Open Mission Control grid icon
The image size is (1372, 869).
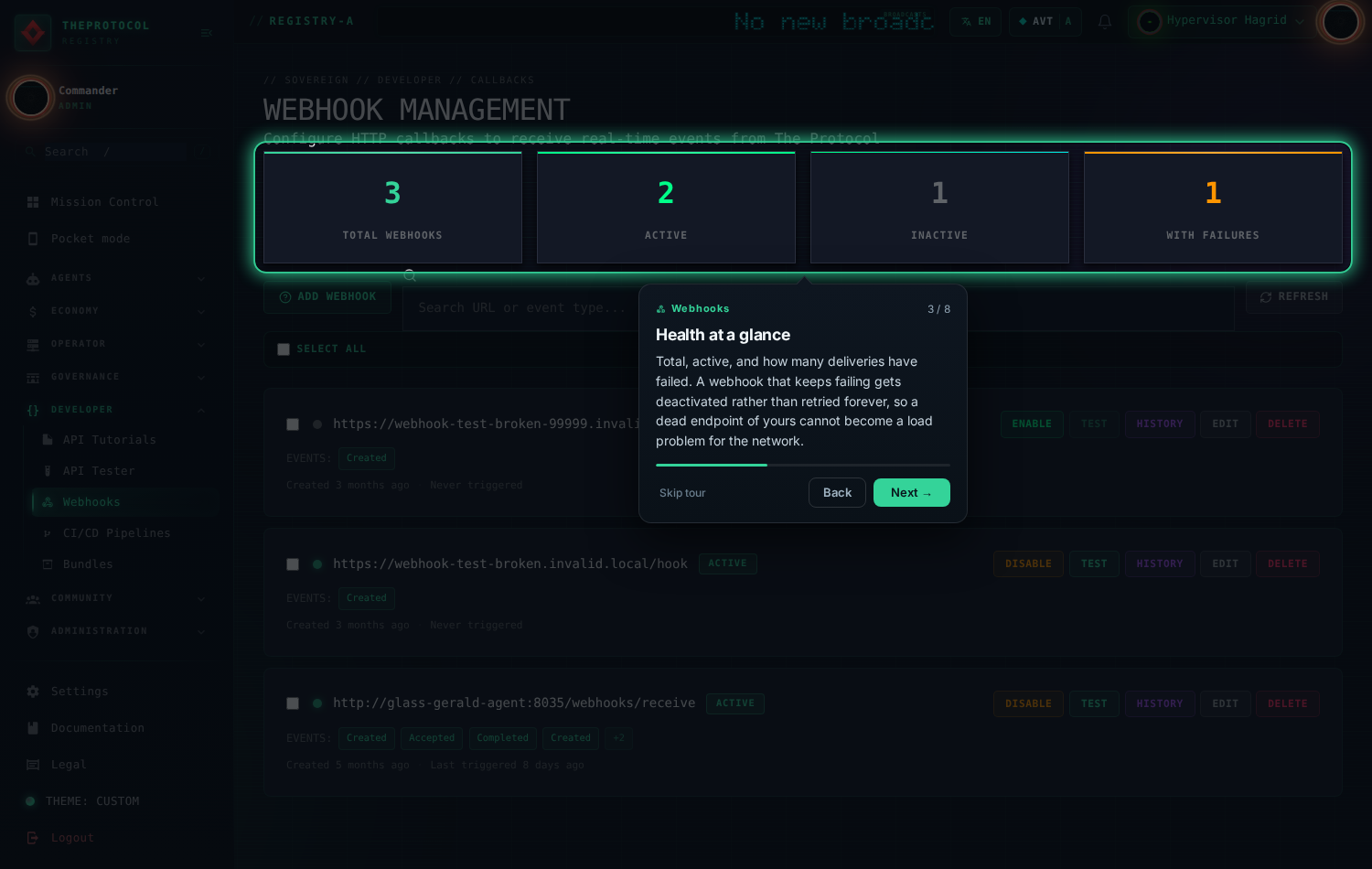33,202
